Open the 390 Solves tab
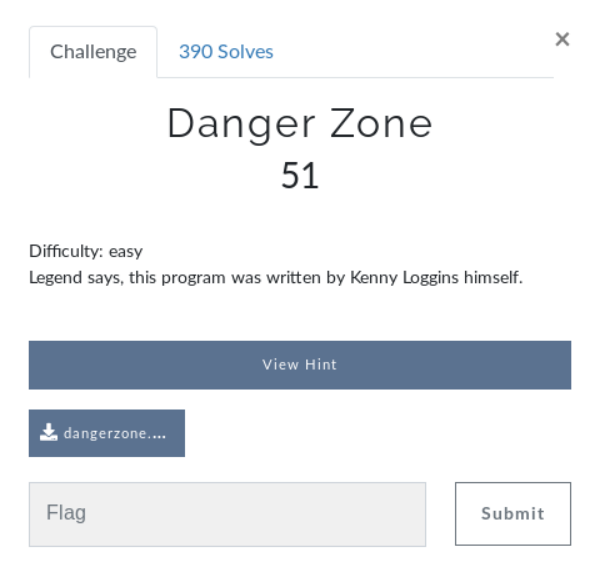The height and width of the screenshot is (579, 591). coord(226,52)
